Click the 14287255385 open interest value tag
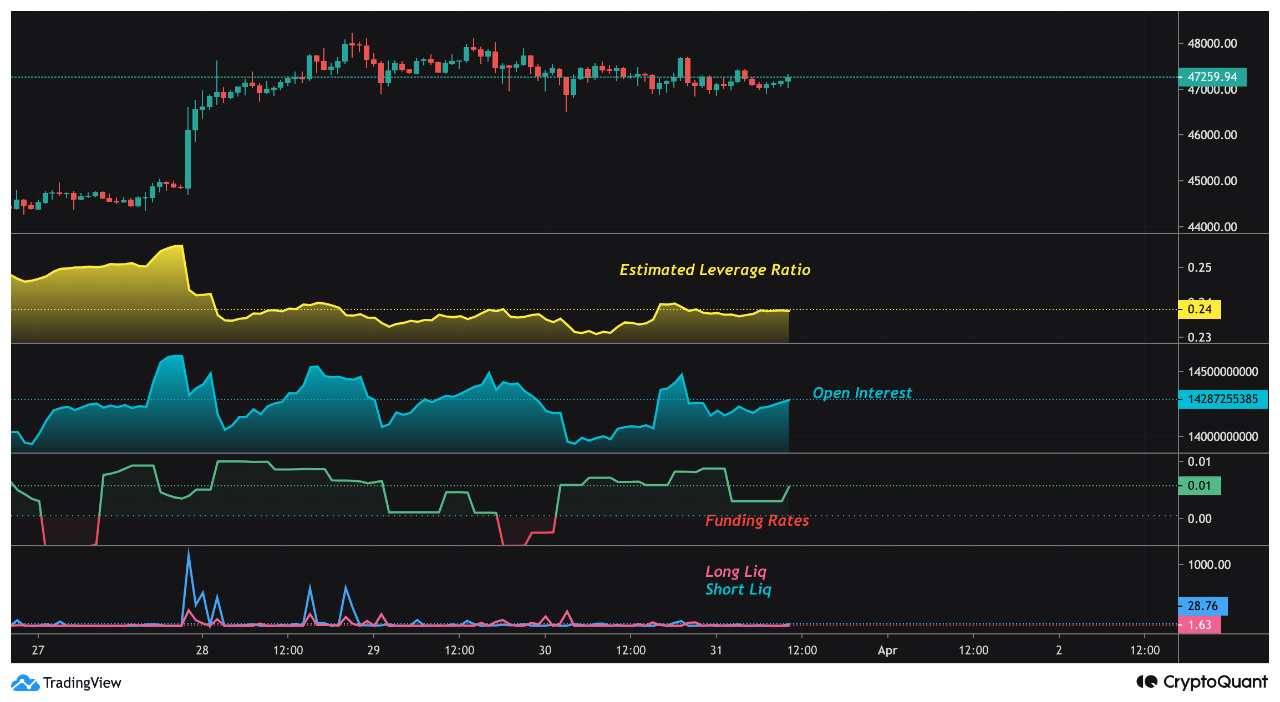The image size is (1280, 702). [1224, 399]
